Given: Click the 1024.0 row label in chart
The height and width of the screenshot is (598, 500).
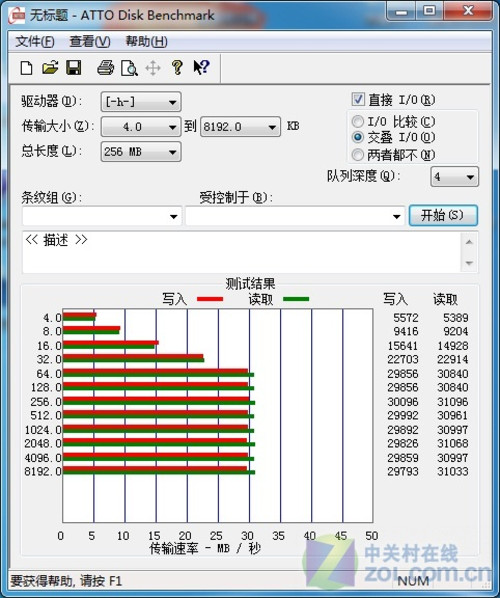Looking at the screenshot, I should tap(43, 430).
